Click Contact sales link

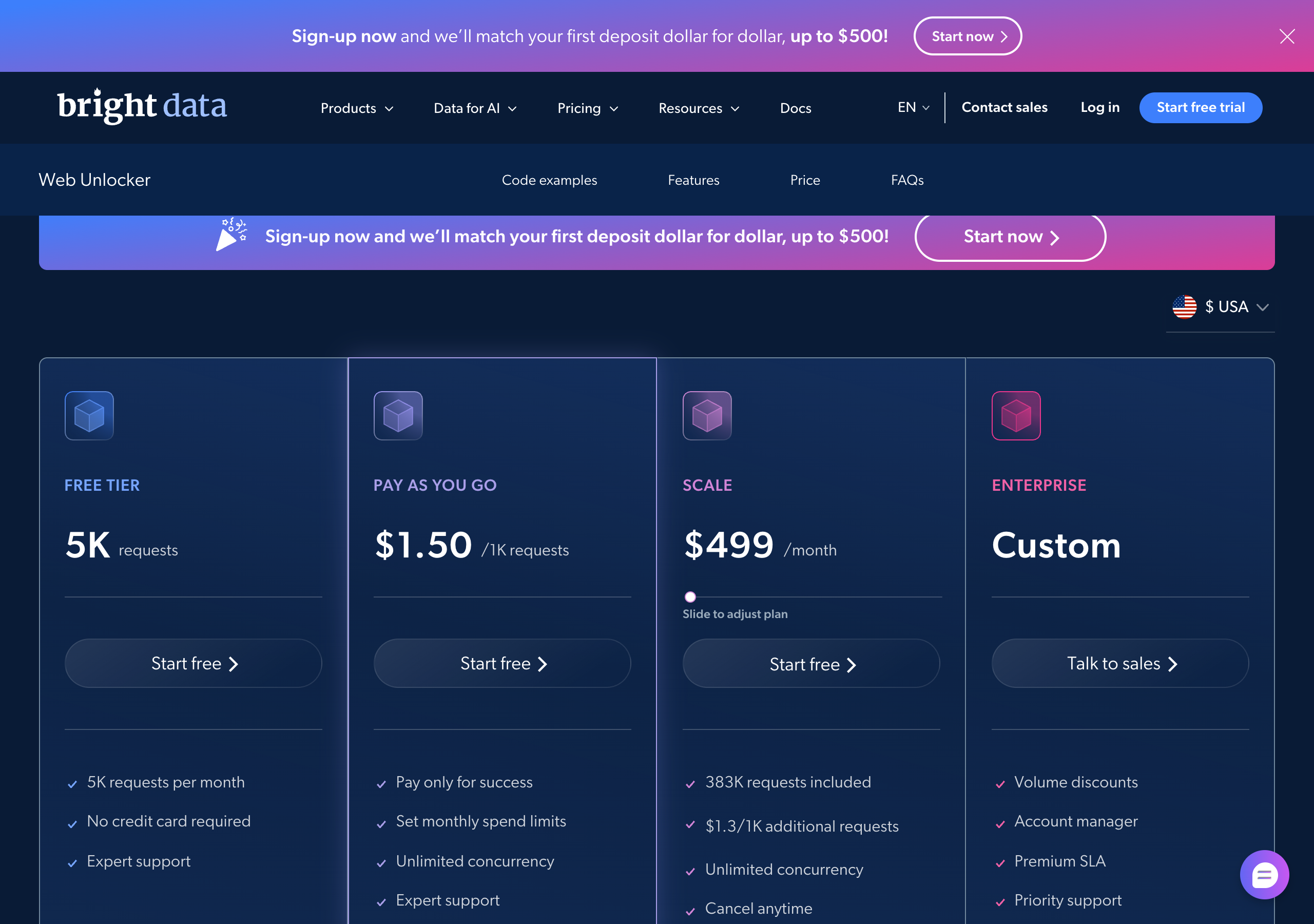1004,108
